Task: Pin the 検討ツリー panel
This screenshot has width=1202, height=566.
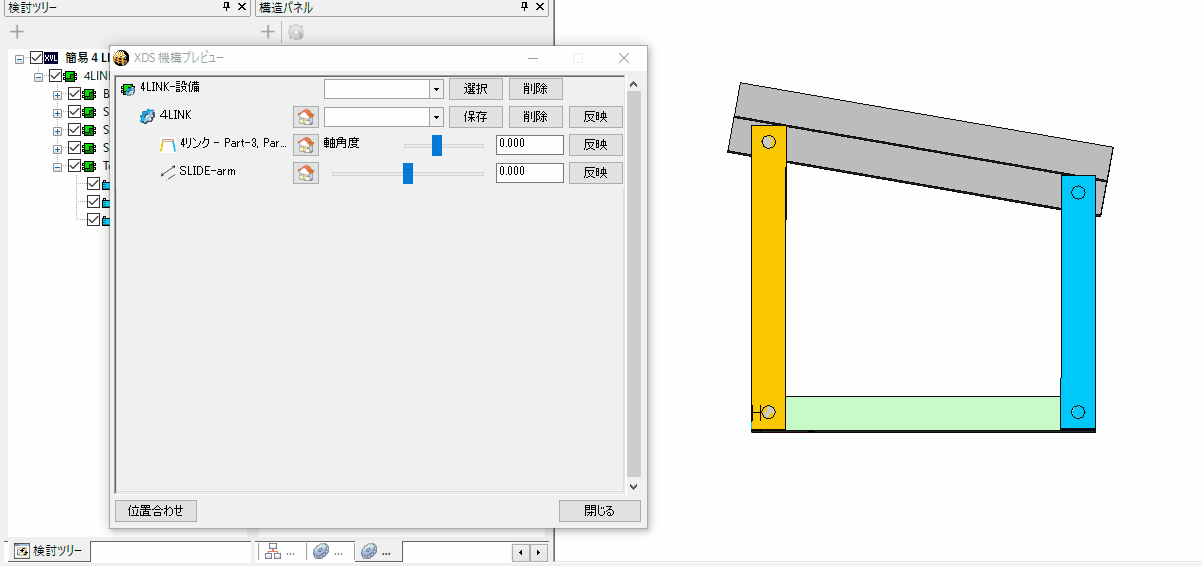Action: 226,7
